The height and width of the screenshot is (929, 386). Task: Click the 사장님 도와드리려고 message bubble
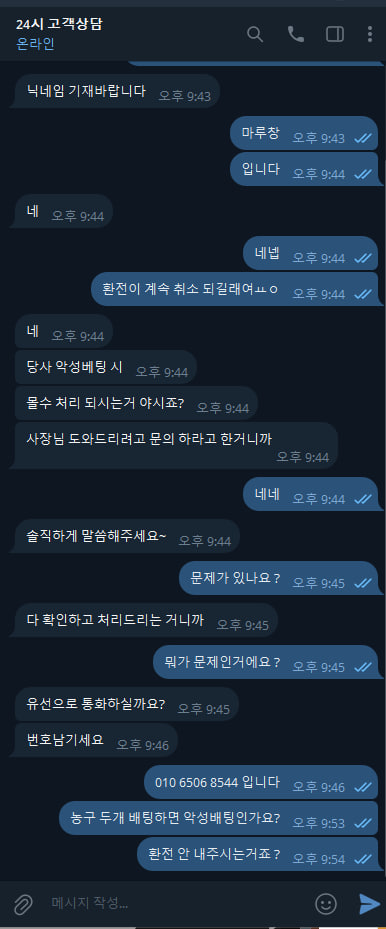tap(173, 446)
